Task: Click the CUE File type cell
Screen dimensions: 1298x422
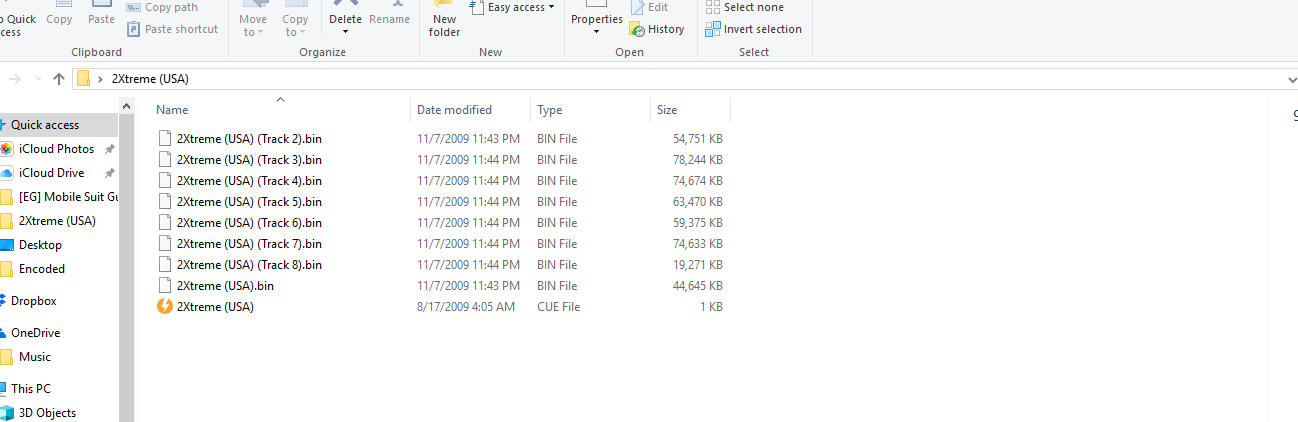Action: (558, 307)
